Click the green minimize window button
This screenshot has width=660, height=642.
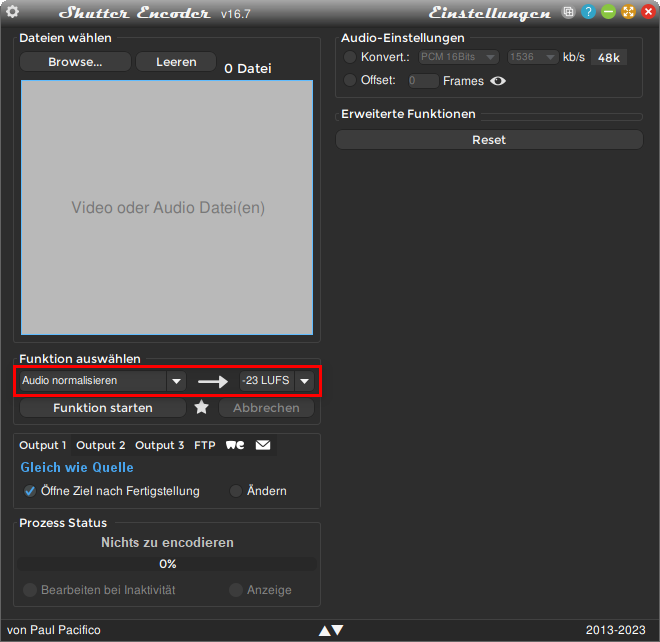pos(608,12)
